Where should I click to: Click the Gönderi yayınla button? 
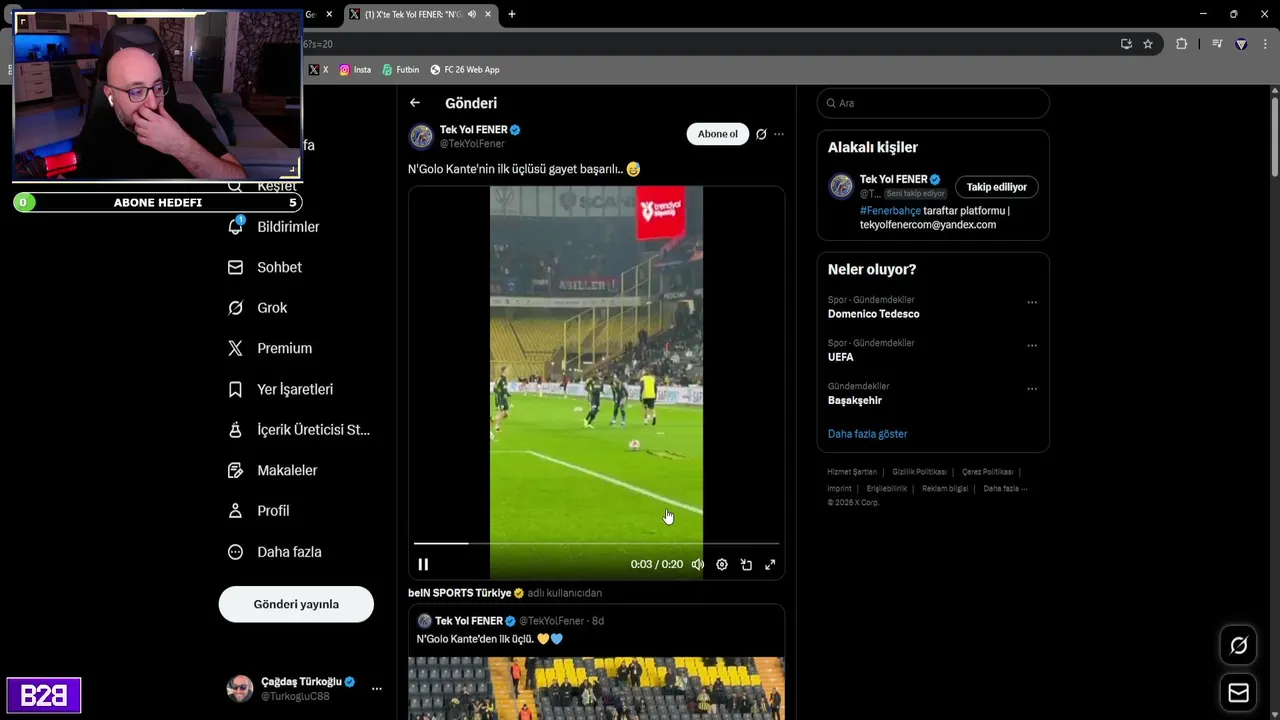pyautogui.click(x=296, y=604)
